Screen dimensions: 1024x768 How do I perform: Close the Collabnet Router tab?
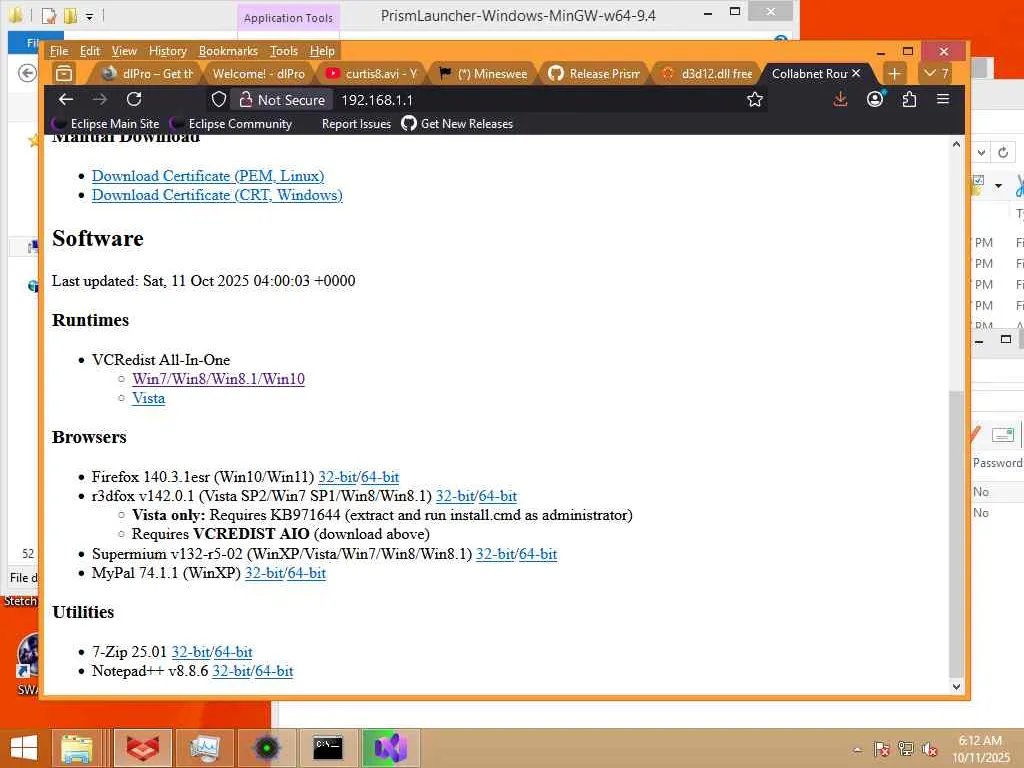(x=856, y=73)
